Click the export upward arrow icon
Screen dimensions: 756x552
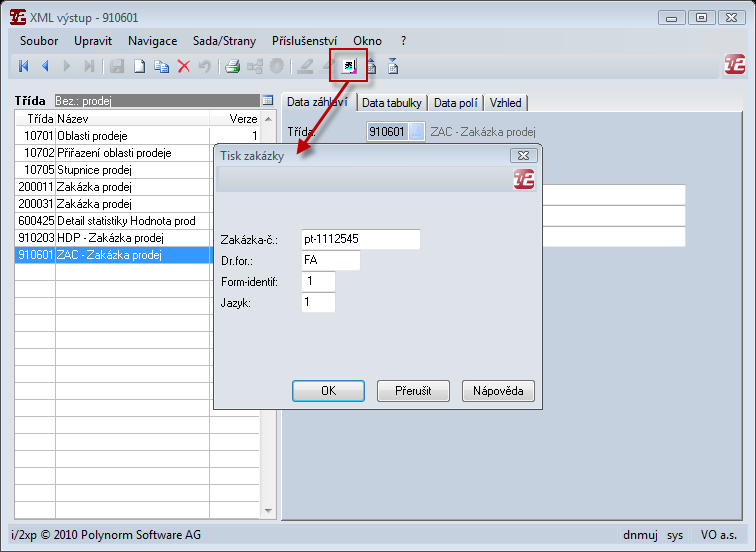371,66
